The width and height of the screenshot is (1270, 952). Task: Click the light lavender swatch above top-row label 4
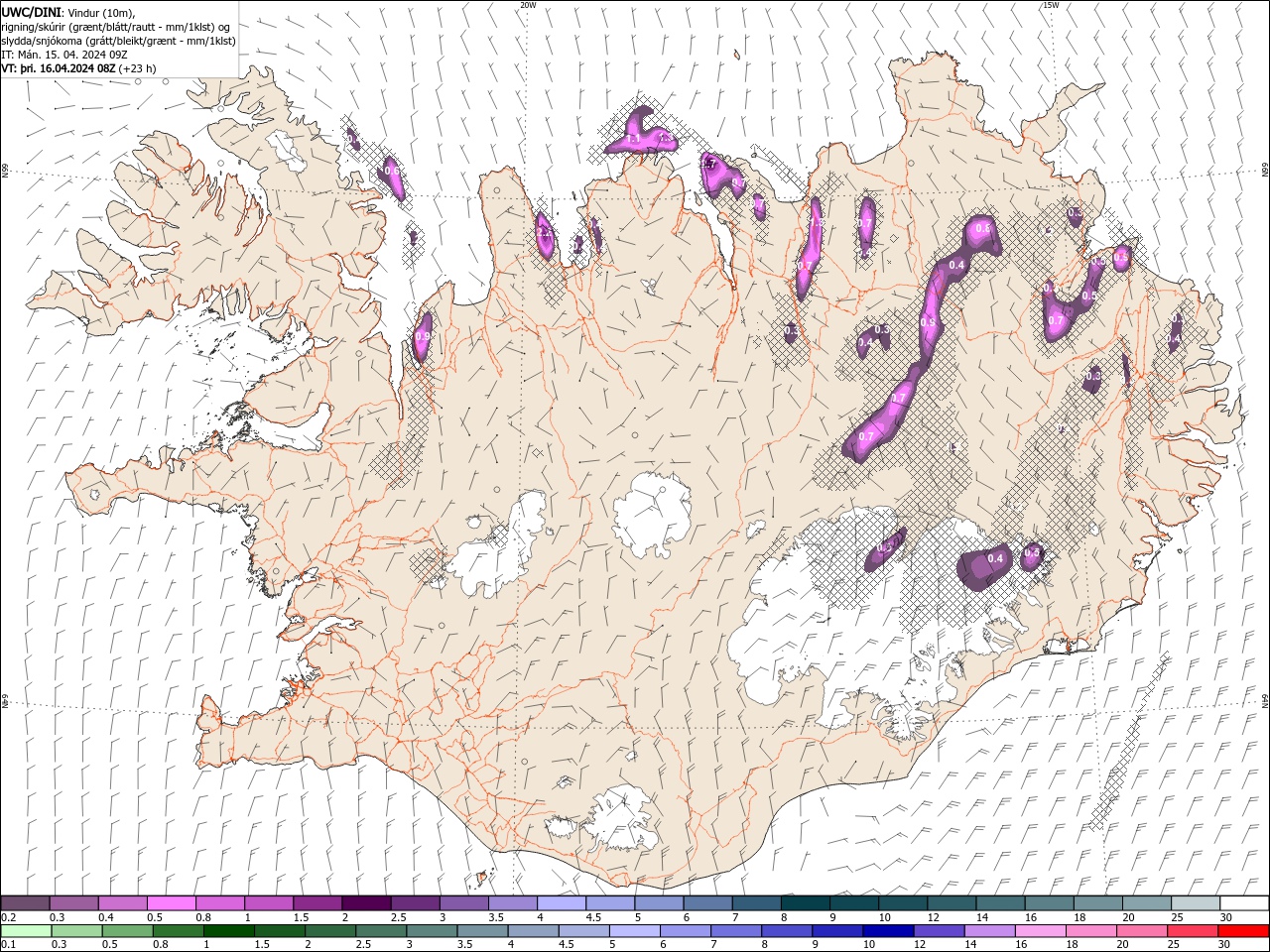[x=562, y=903]
